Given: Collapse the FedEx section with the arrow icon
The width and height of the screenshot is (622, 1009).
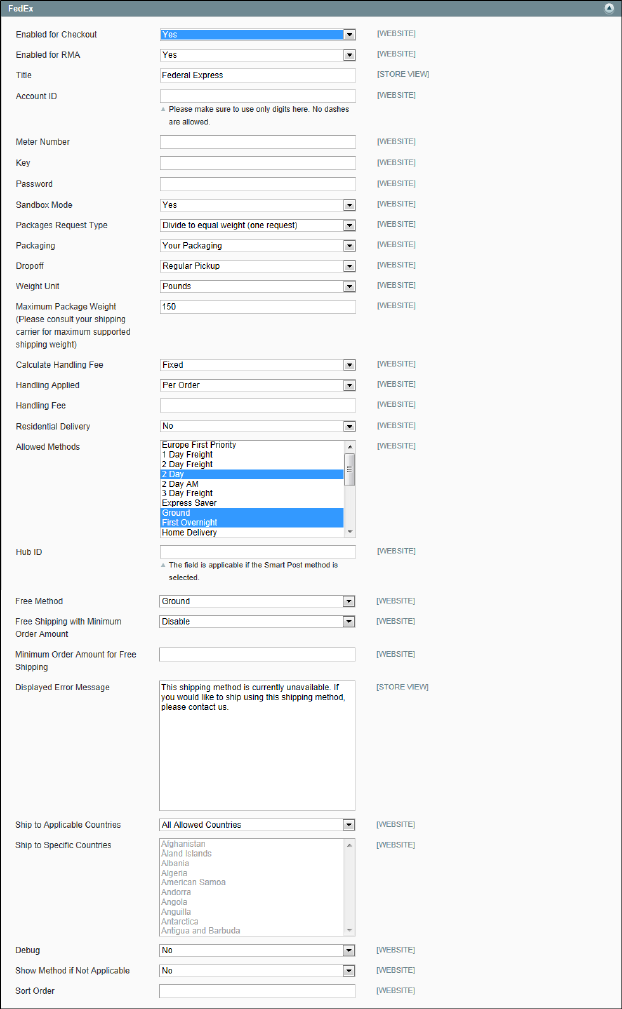Looking at the screenshot, I should click(x=609, y=7).
